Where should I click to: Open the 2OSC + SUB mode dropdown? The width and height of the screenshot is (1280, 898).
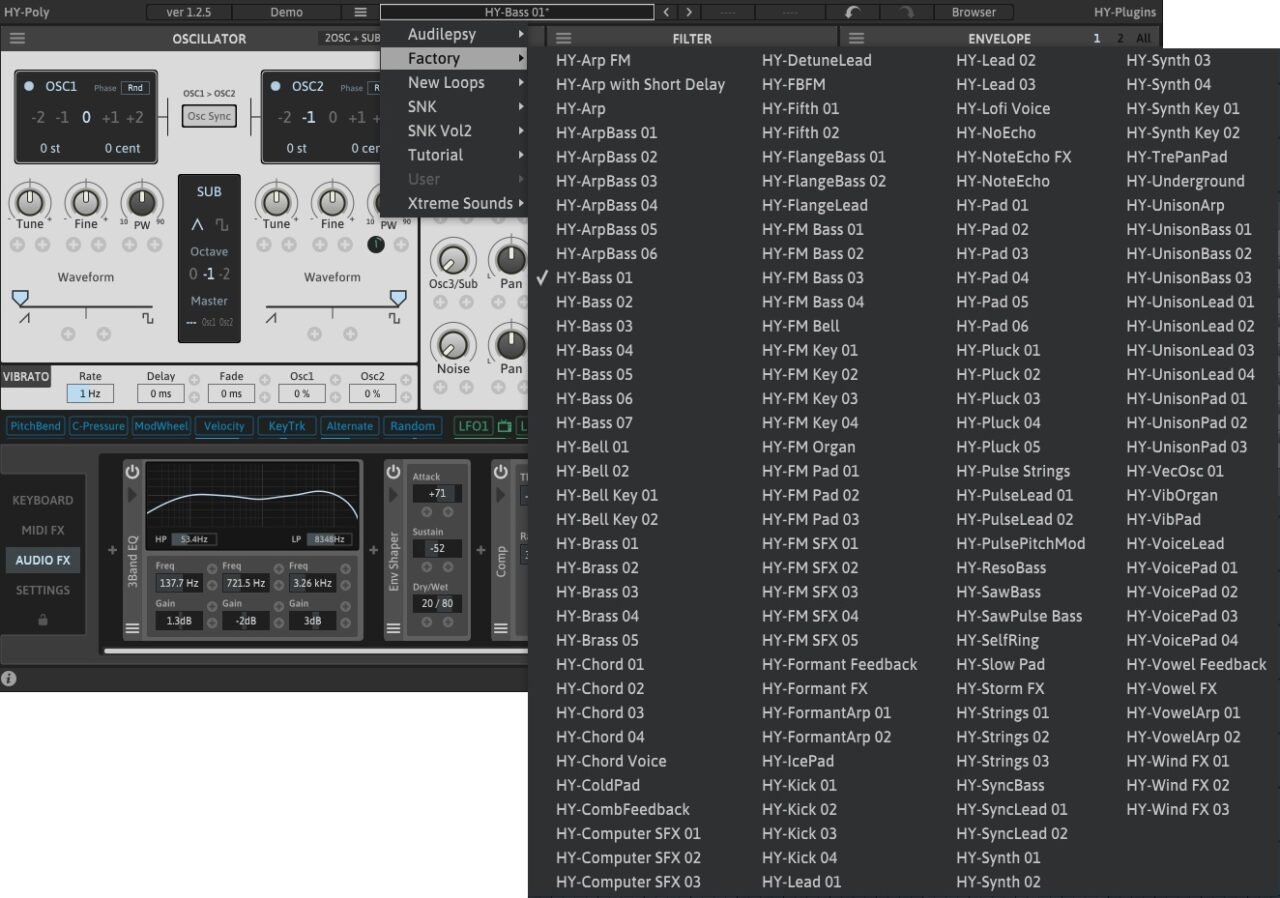[350, 39]
